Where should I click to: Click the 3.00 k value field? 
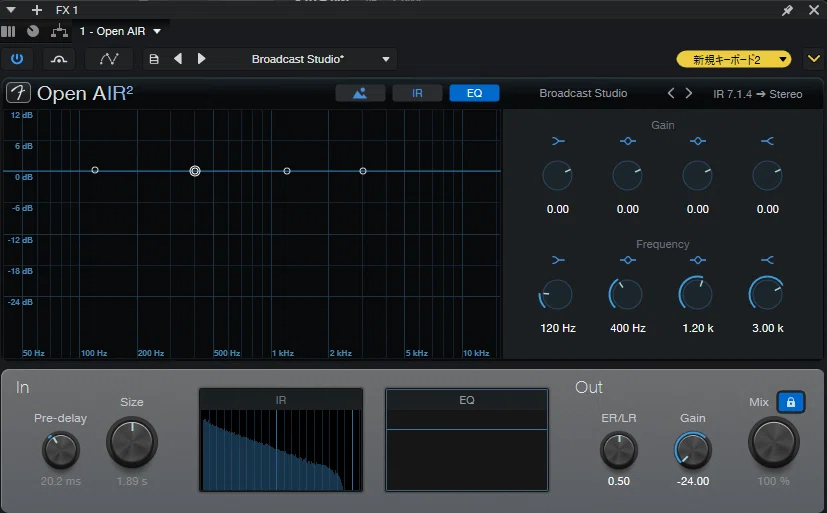(x=767, y=328)
